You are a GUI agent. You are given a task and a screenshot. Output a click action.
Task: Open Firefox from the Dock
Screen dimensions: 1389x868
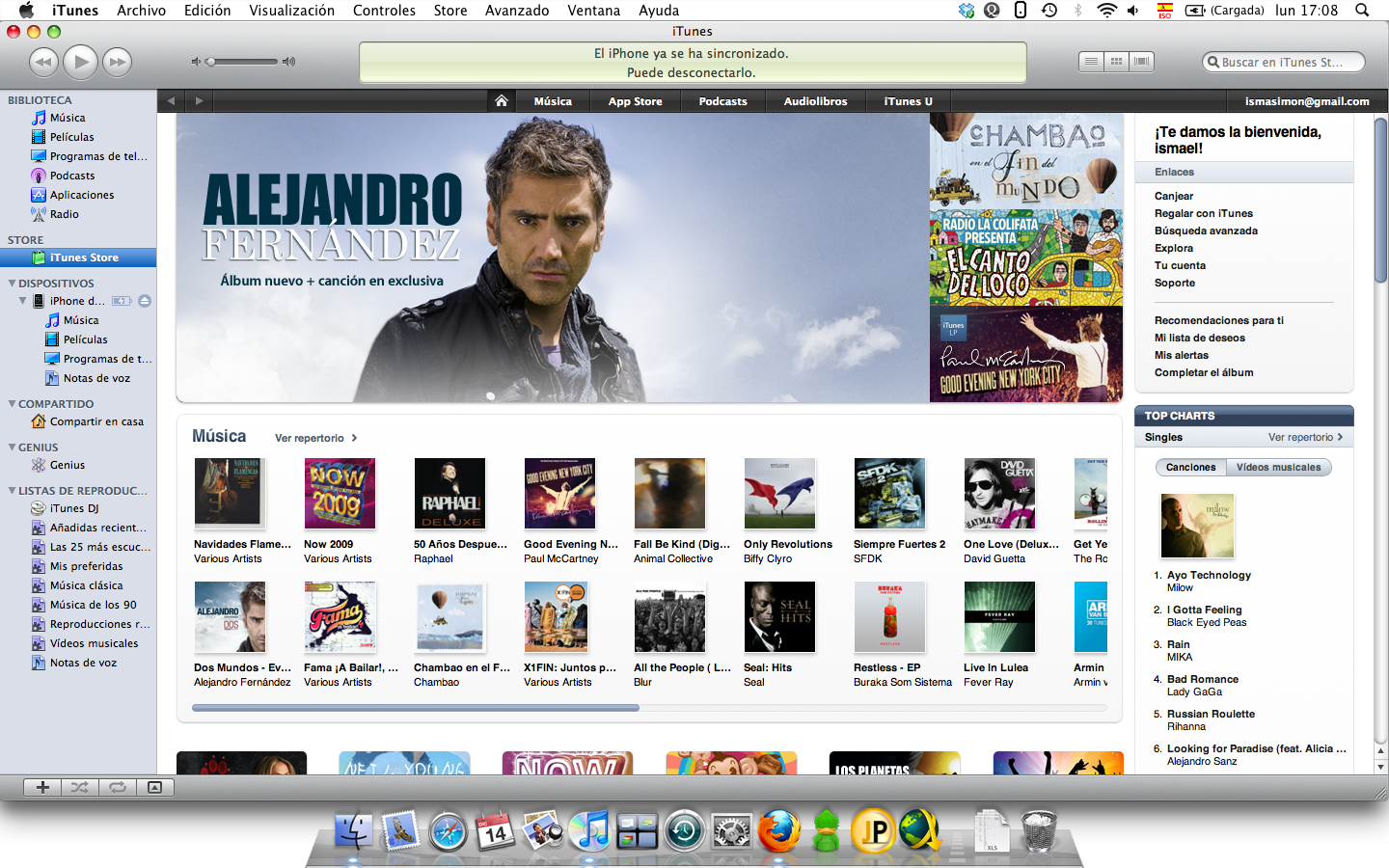[x=778, y=830]
